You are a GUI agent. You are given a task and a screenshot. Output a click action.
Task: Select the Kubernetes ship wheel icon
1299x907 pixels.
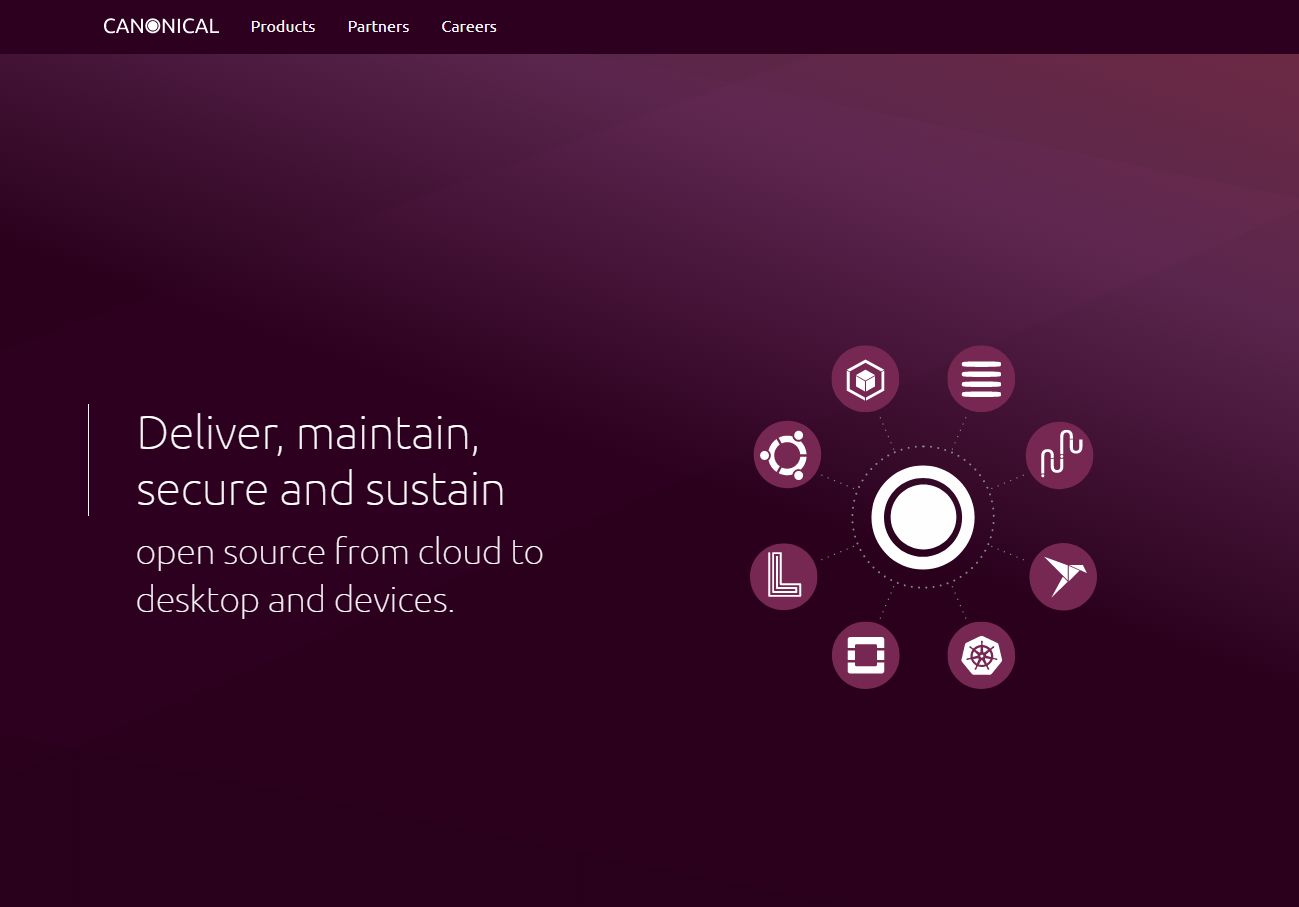click(981, 655)
